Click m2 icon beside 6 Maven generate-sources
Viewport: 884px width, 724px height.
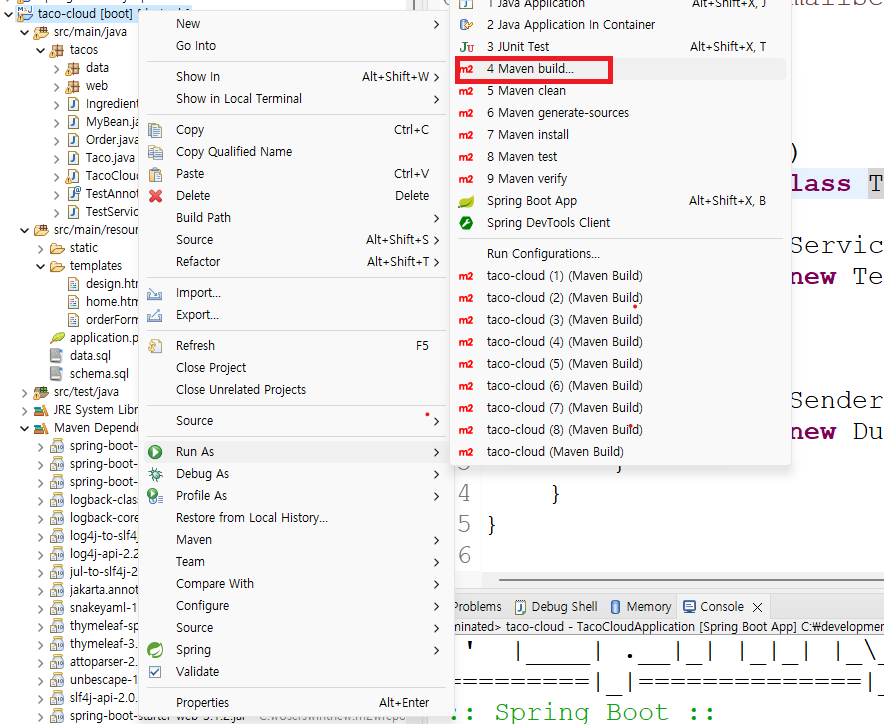(466, 113)
